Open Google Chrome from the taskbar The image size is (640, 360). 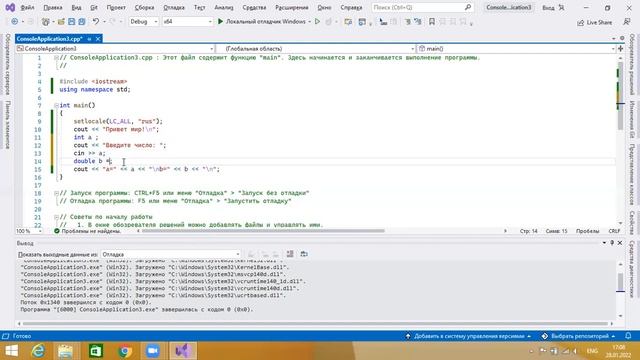125,351
